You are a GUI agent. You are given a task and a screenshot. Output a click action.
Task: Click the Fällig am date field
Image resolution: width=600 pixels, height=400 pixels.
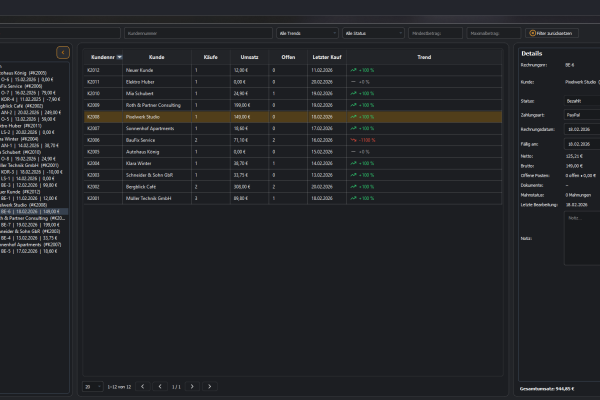582,144
